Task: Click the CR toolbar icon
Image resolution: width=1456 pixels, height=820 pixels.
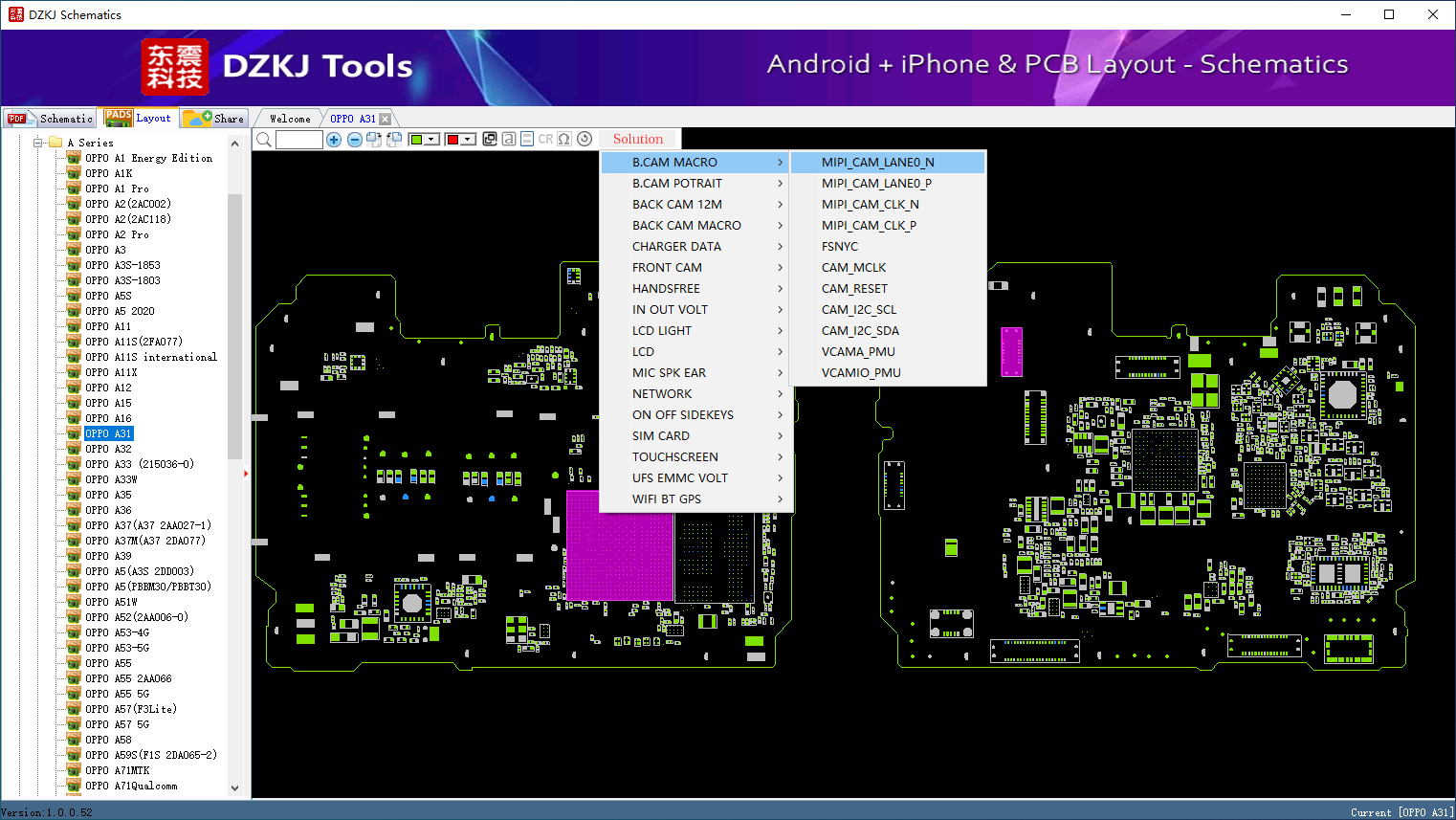Action: (x=545, y=139)
